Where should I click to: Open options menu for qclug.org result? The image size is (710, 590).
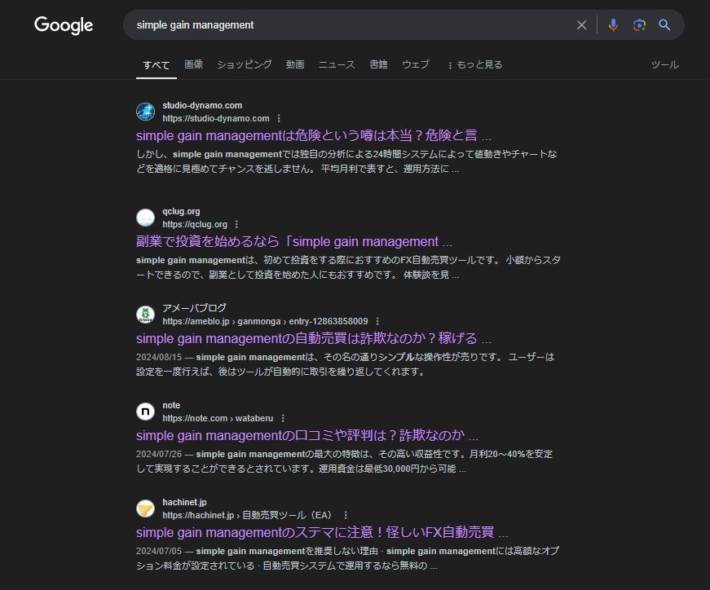(236, 224)
